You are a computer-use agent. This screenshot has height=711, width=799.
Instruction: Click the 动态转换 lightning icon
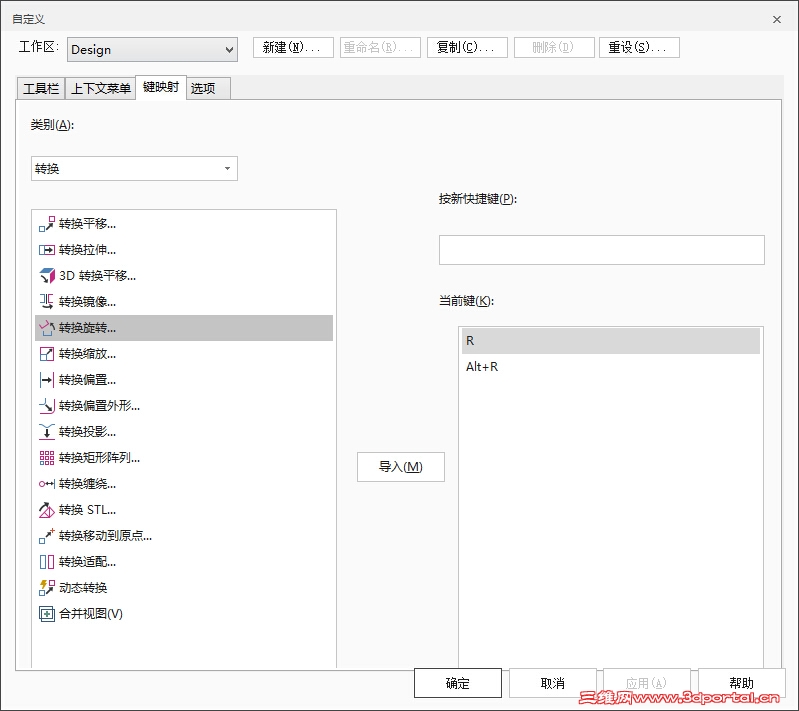[x=46, y=588]
